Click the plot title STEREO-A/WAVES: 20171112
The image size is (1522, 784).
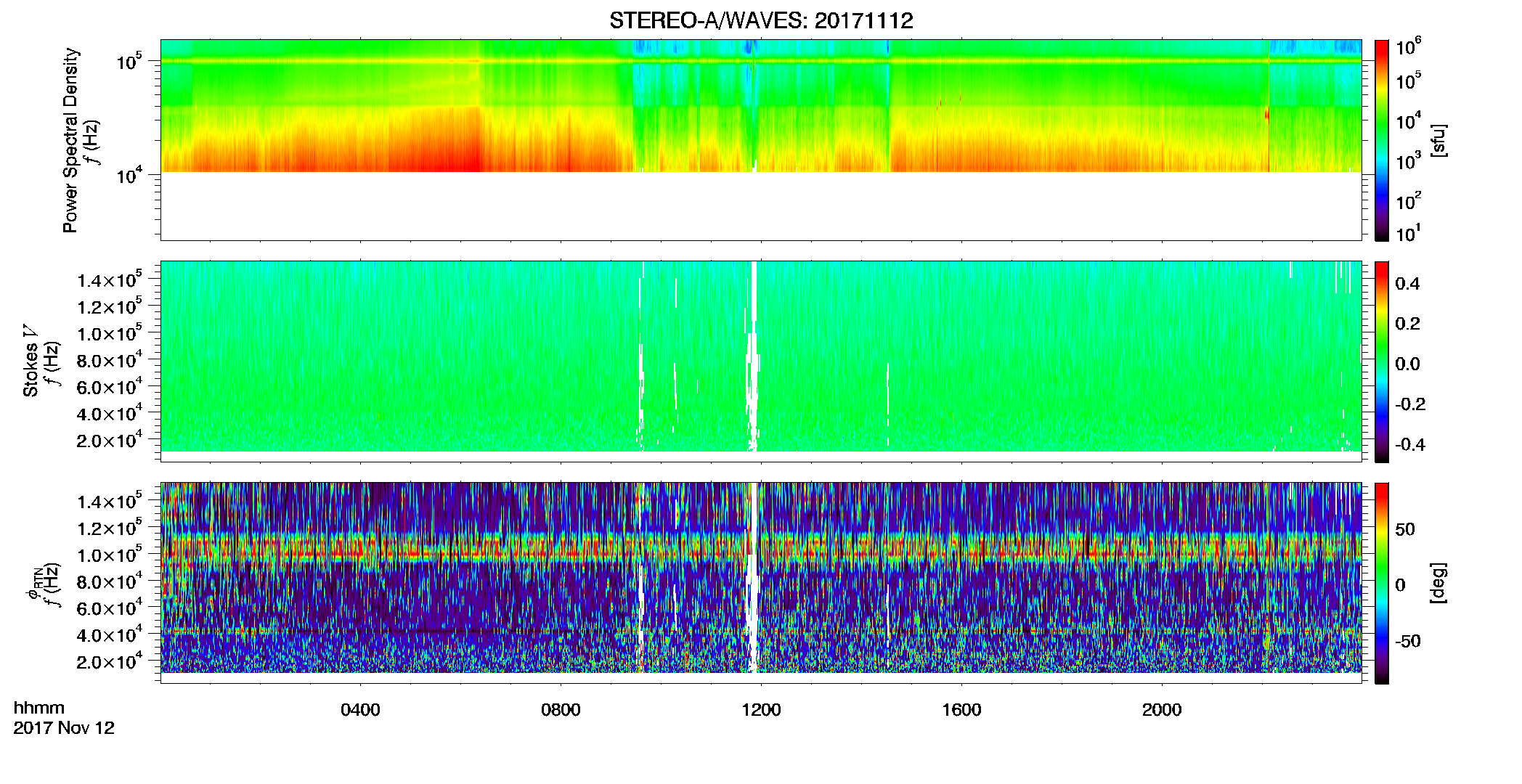pyautogui.click(x=761, y=20)
